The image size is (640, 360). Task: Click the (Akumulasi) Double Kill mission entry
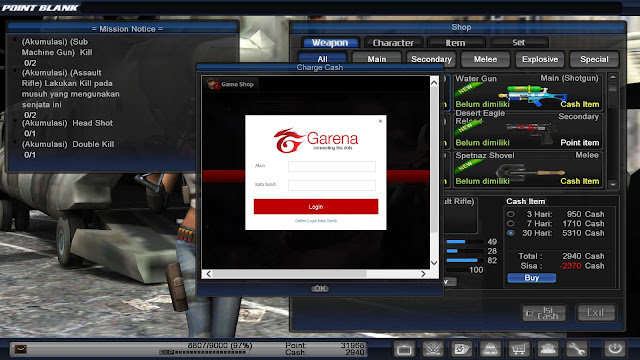click(x=68, y=149)
